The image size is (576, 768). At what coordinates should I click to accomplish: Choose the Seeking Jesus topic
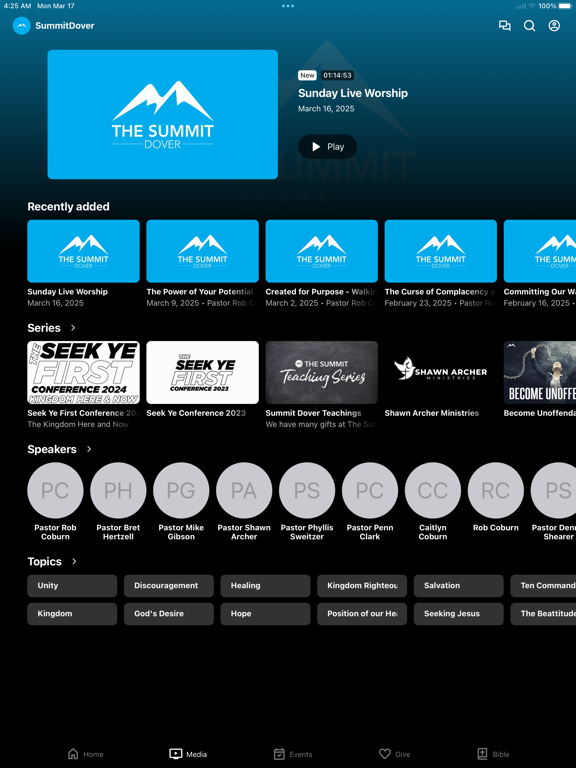click(458, 614)
